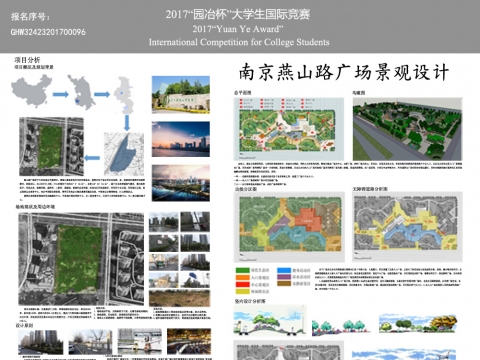This screenshot has width=480, height=360.
Task: Open the brown barren land site photo
Action: pyautogui.click(x=180, y=298)
